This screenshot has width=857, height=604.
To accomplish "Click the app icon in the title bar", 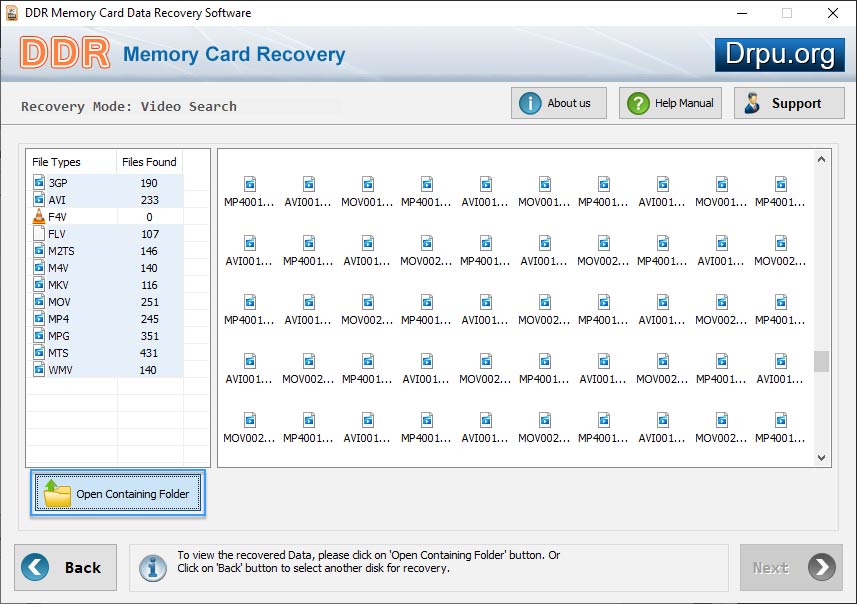I will point(11,13).
